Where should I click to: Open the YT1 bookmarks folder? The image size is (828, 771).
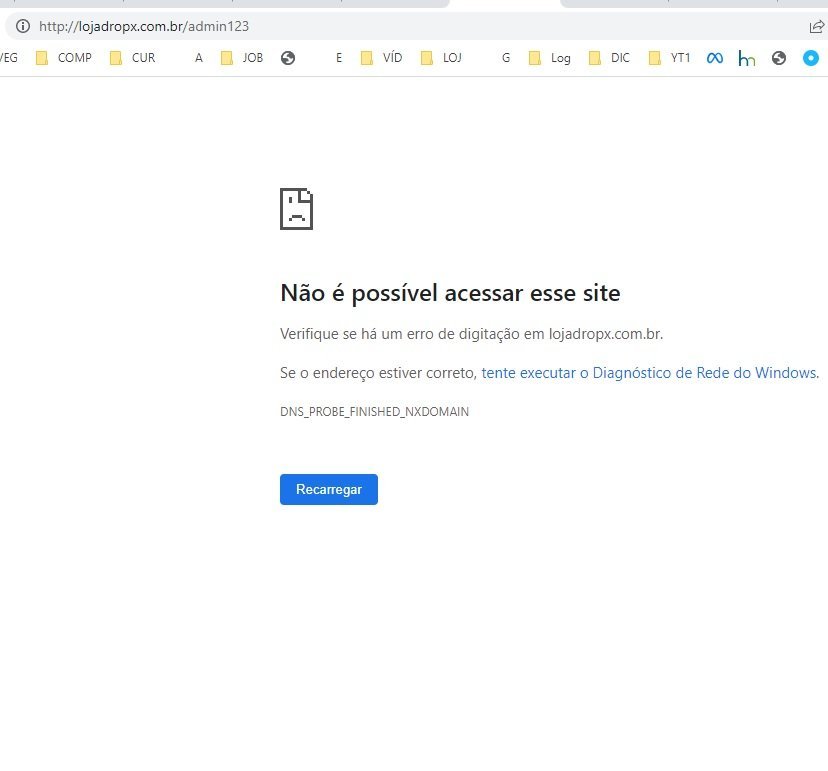point(669,58)
